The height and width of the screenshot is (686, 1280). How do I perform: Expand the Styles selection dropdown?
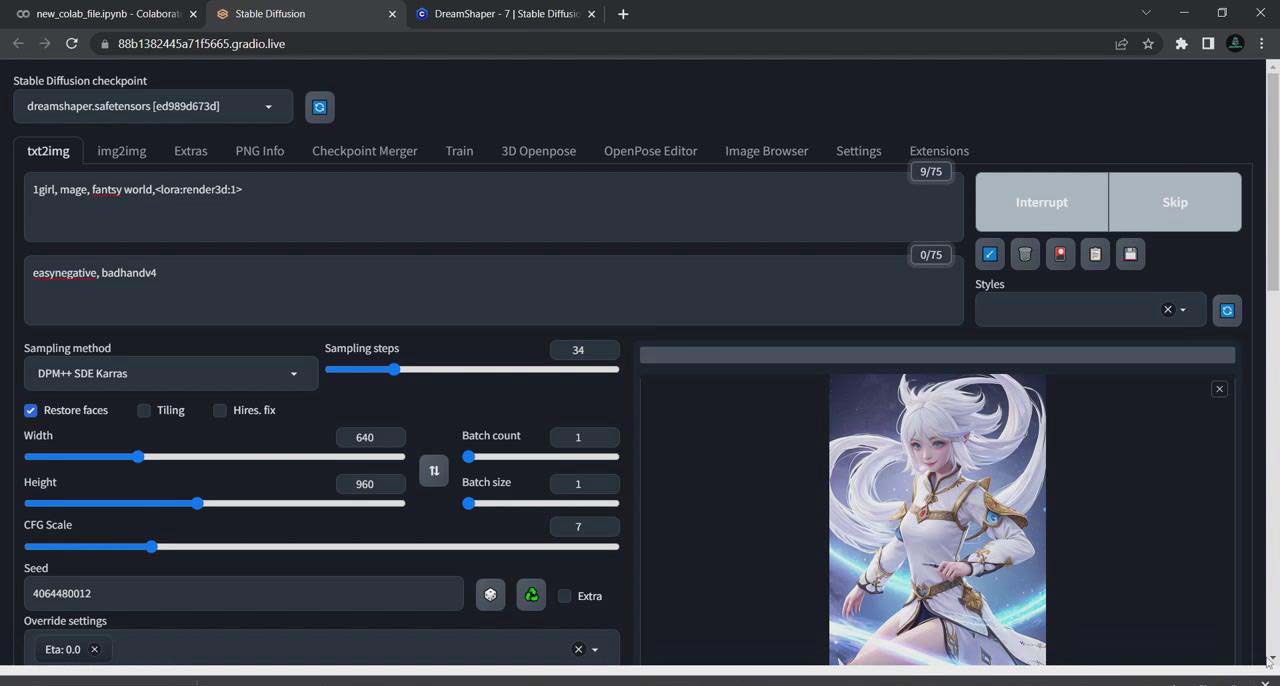pyautogui.click(x=1183, y=310)
